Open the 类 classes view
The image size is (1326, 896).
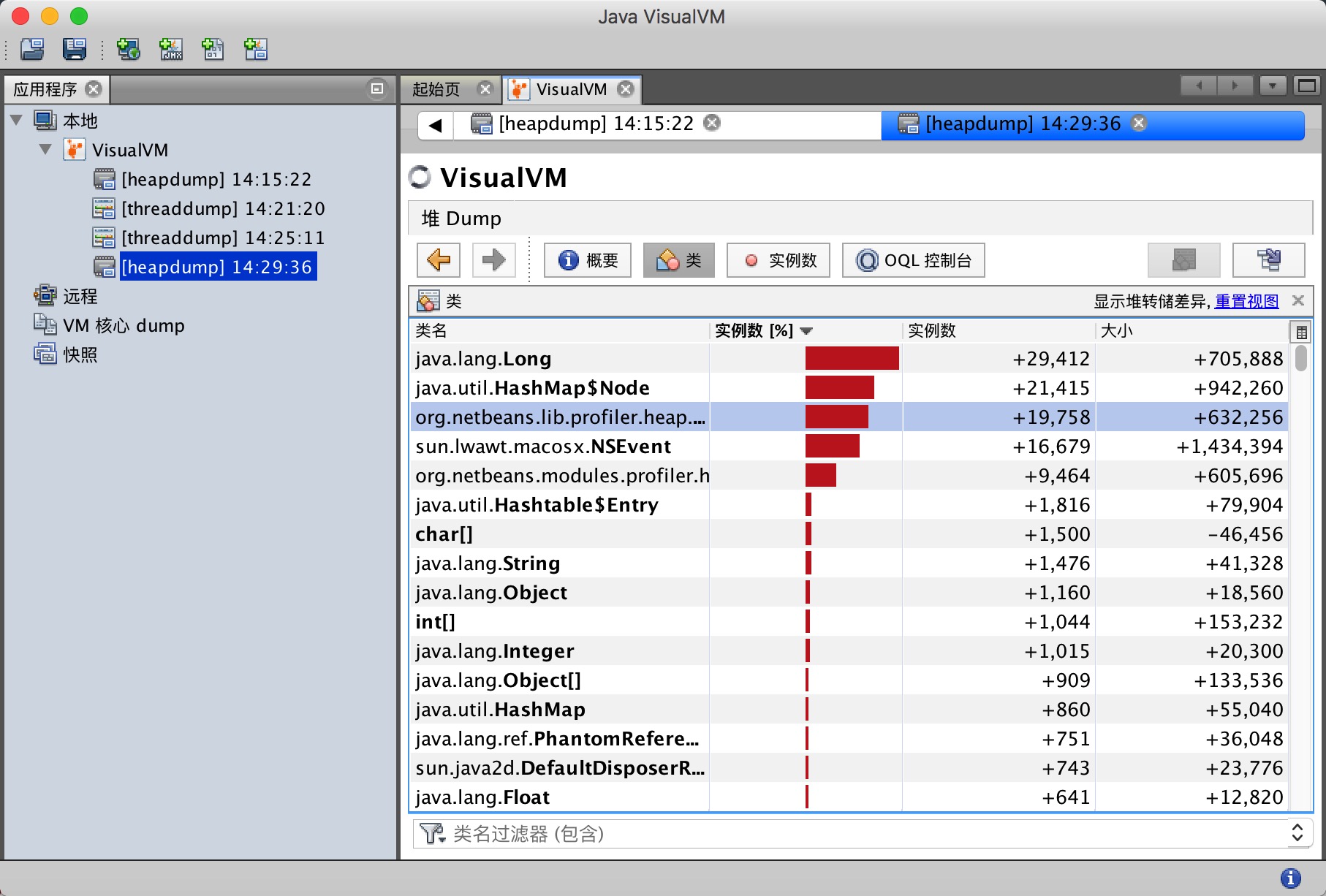679,260
